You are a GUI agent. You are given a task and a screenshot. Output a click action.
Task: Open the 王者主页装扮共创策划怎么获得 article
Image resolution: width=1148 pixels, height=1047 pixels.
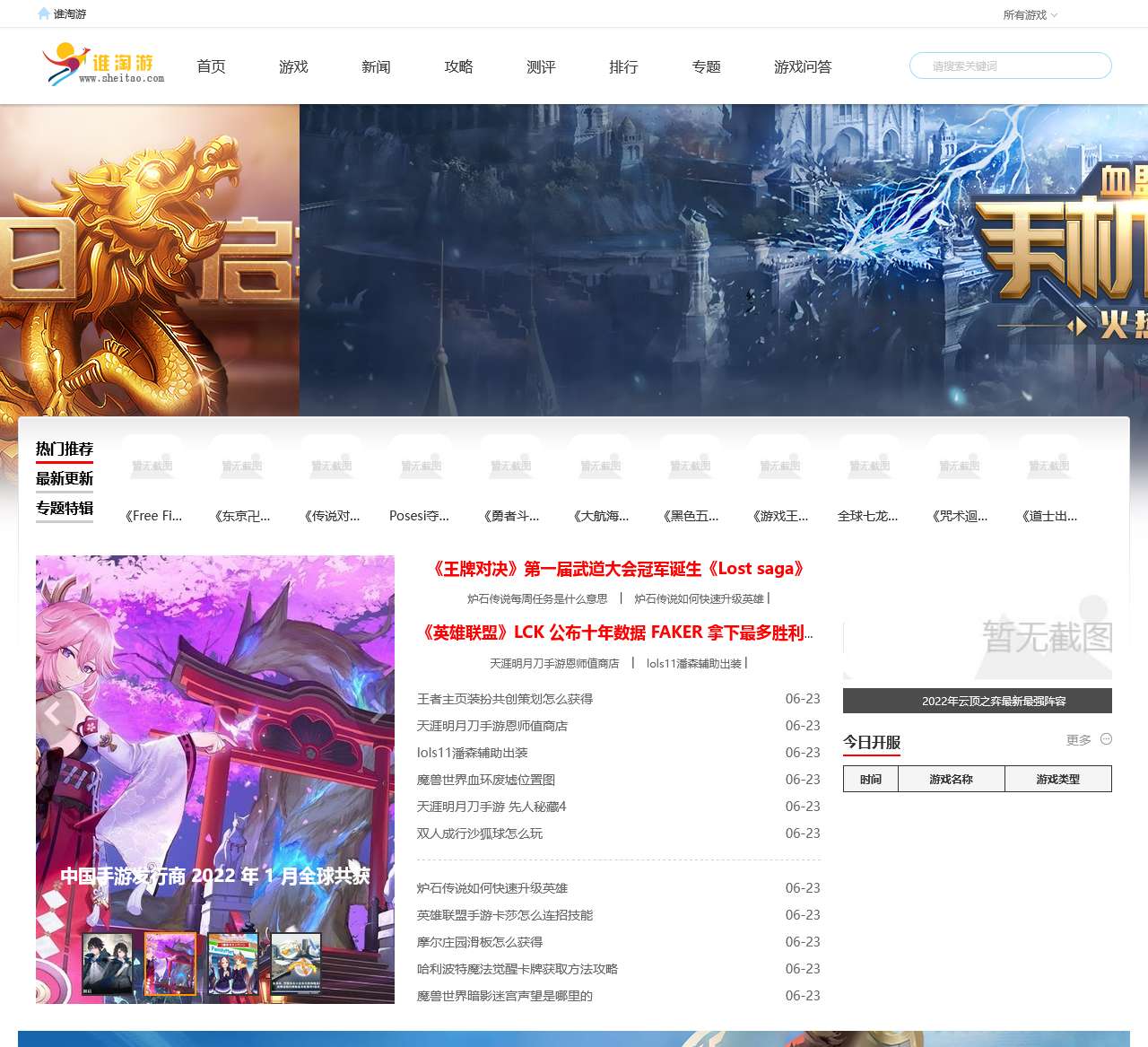click(505, 699)
